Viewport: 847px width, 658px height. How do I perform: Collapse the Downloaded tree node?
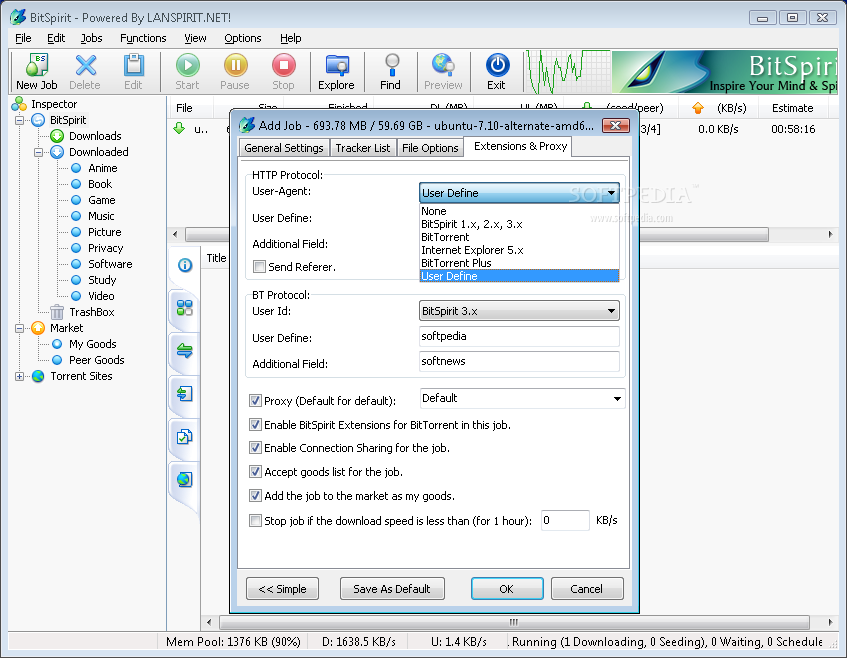[x=38, y=152]
